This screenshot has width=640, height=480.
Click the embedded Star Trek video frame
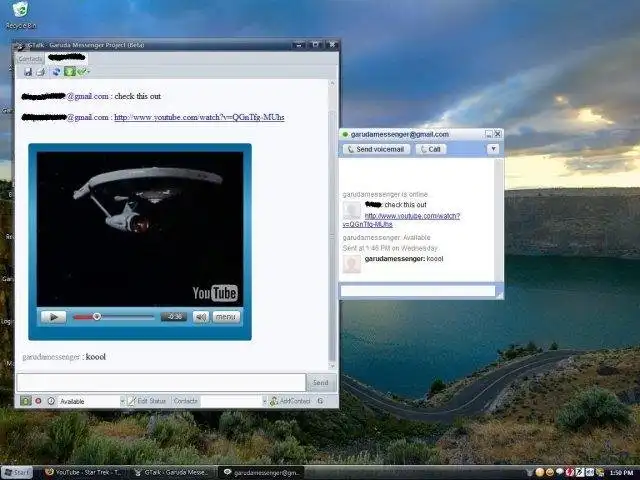(140, 229)
